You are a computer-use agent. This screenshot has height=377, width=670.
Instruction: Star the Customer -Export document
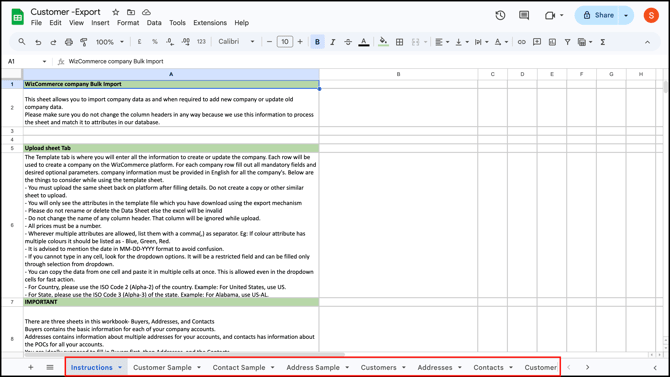tap(115, 12)
